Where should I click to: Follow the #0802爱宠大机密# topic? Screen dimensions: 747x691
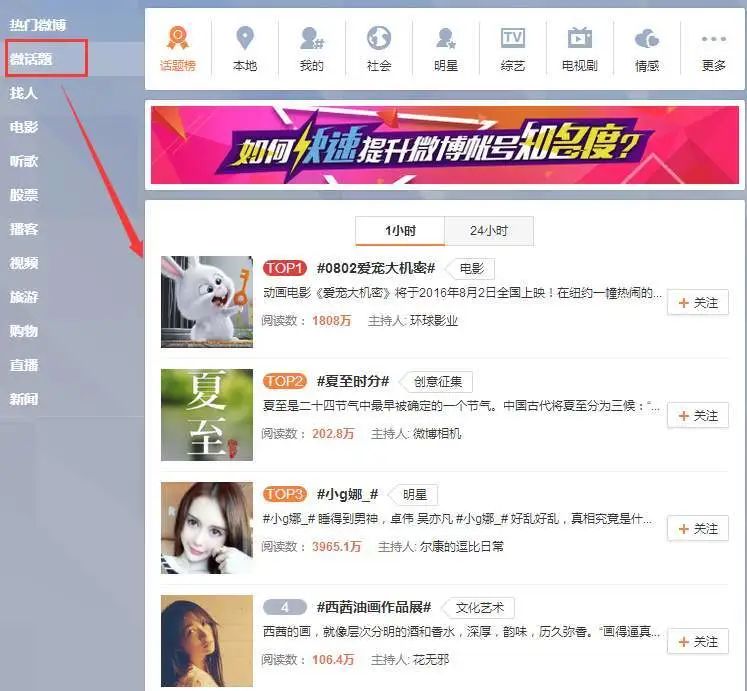tap(698, 303)
